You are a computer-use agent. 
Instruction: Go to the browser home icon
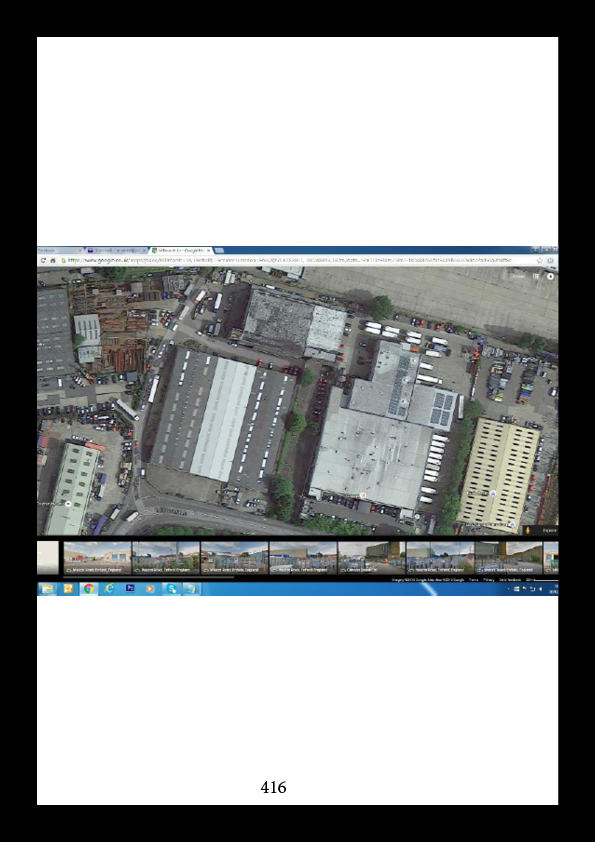tap(53, 260)
